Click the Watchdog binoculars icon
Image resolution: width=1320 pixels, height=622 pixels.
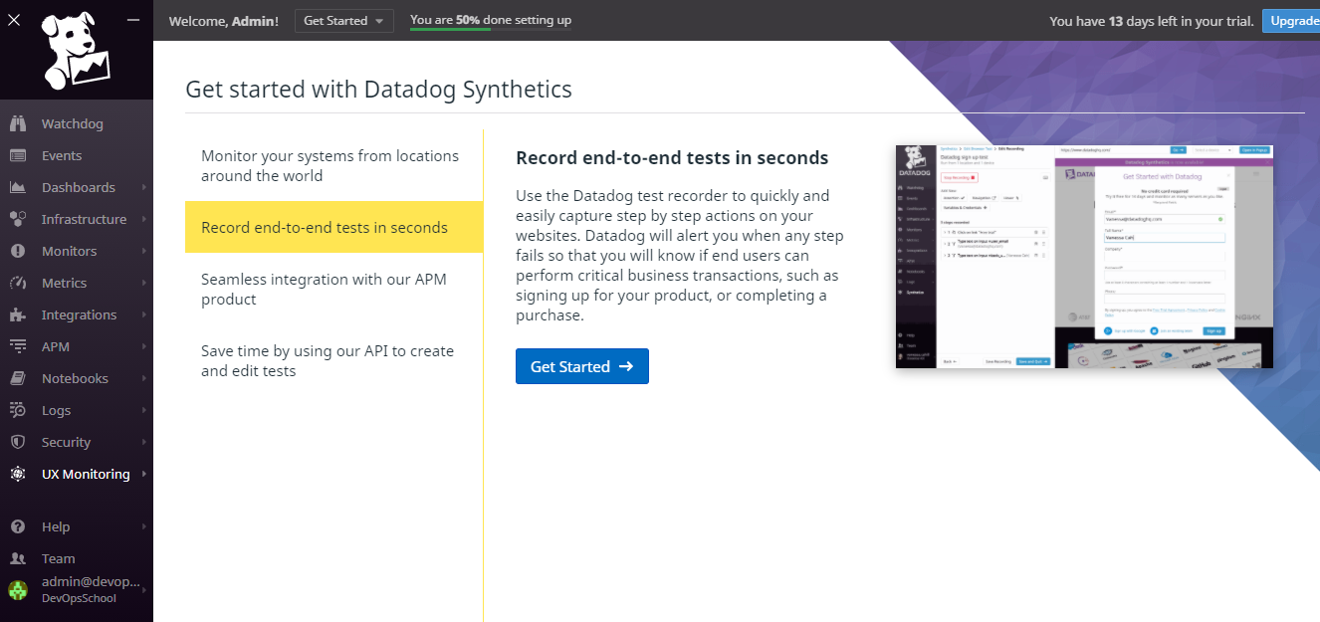coord(18,124)
